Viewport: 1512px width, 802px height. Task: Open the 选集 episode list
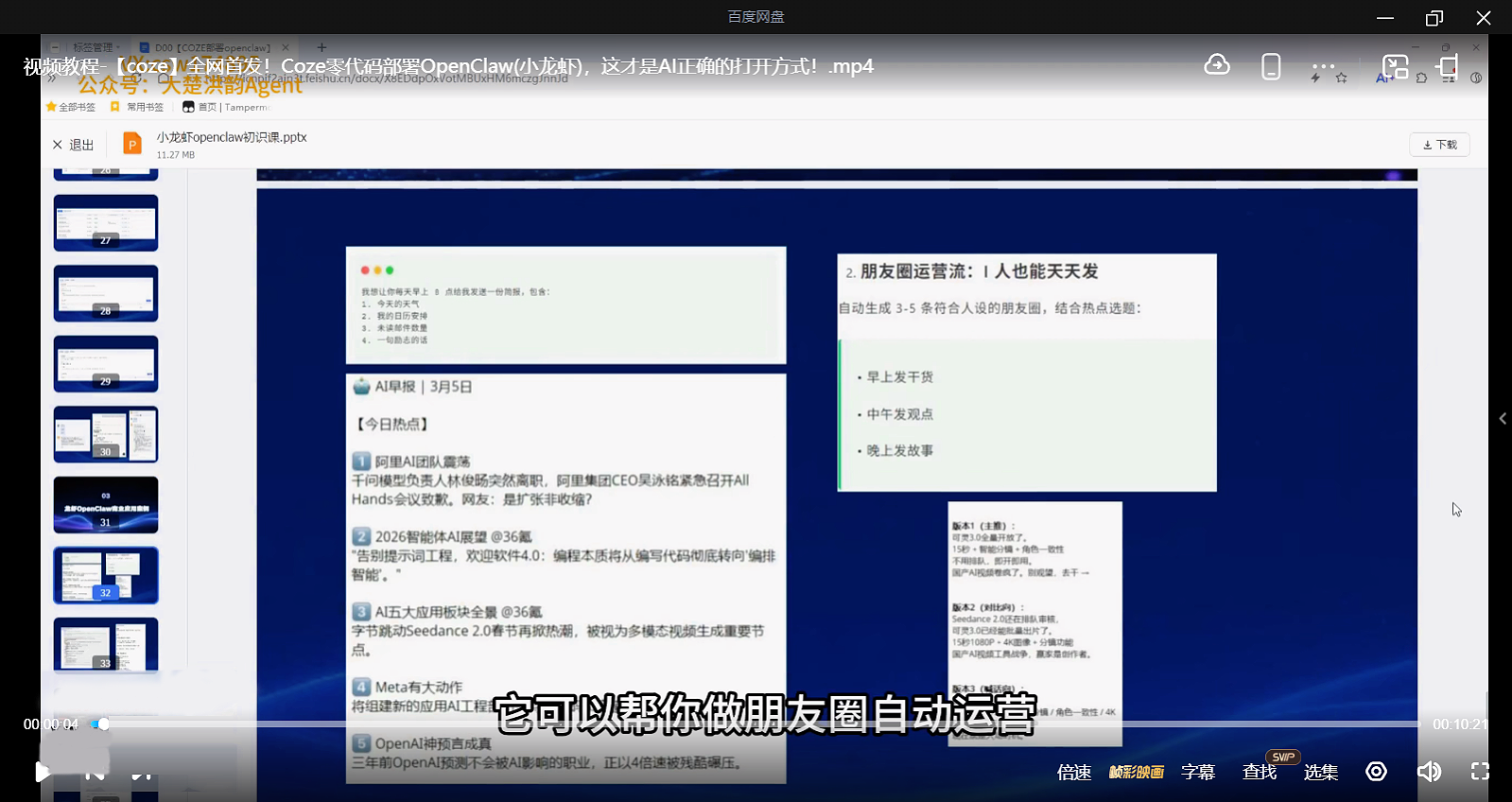pos(1320,772)
